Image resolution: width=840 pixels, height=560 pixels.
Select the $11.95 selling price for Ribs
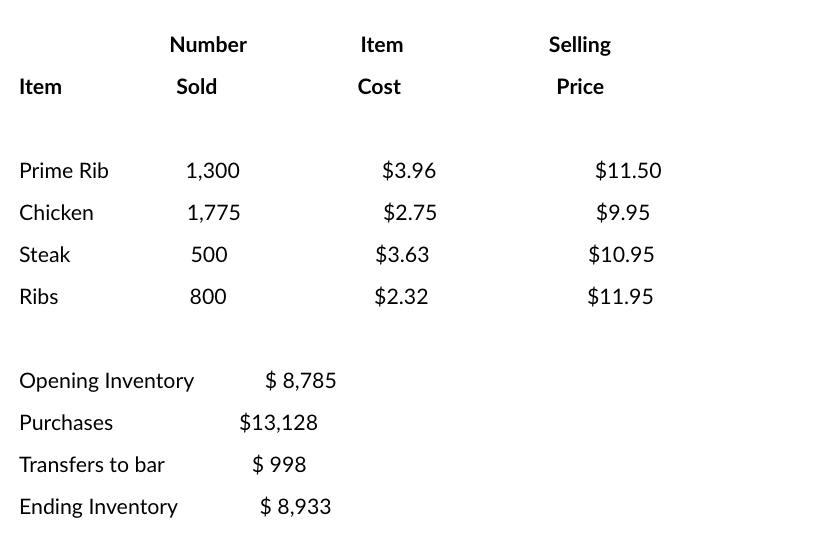[x=620, y=297]
